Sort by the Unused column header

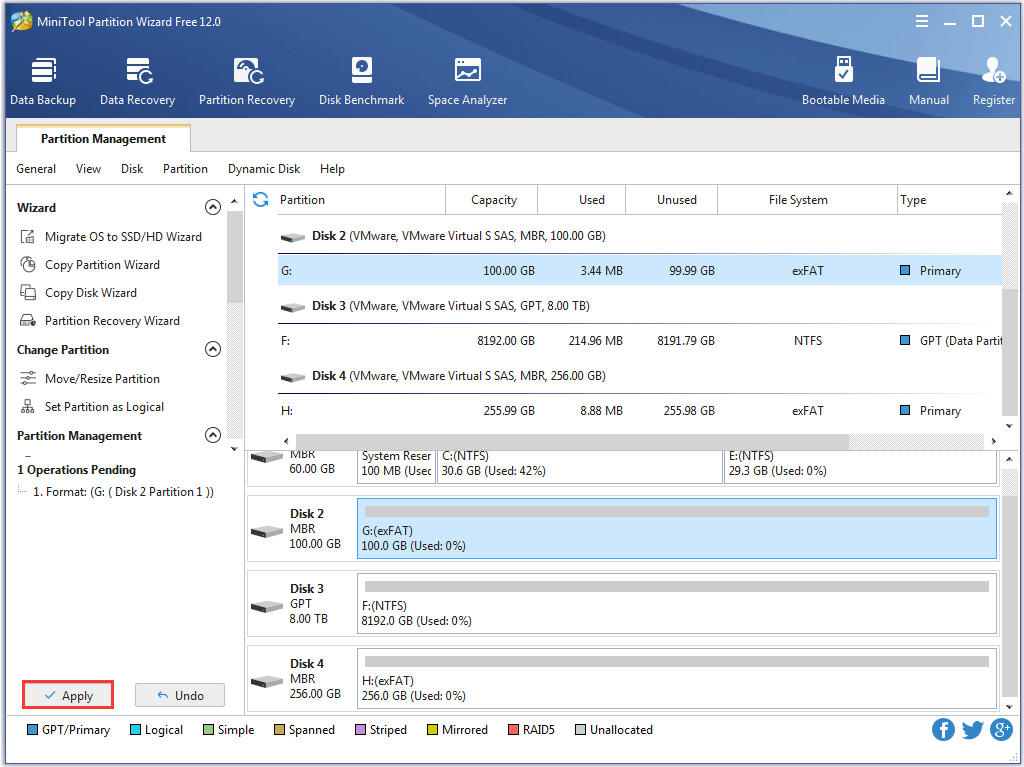point(672,199)
